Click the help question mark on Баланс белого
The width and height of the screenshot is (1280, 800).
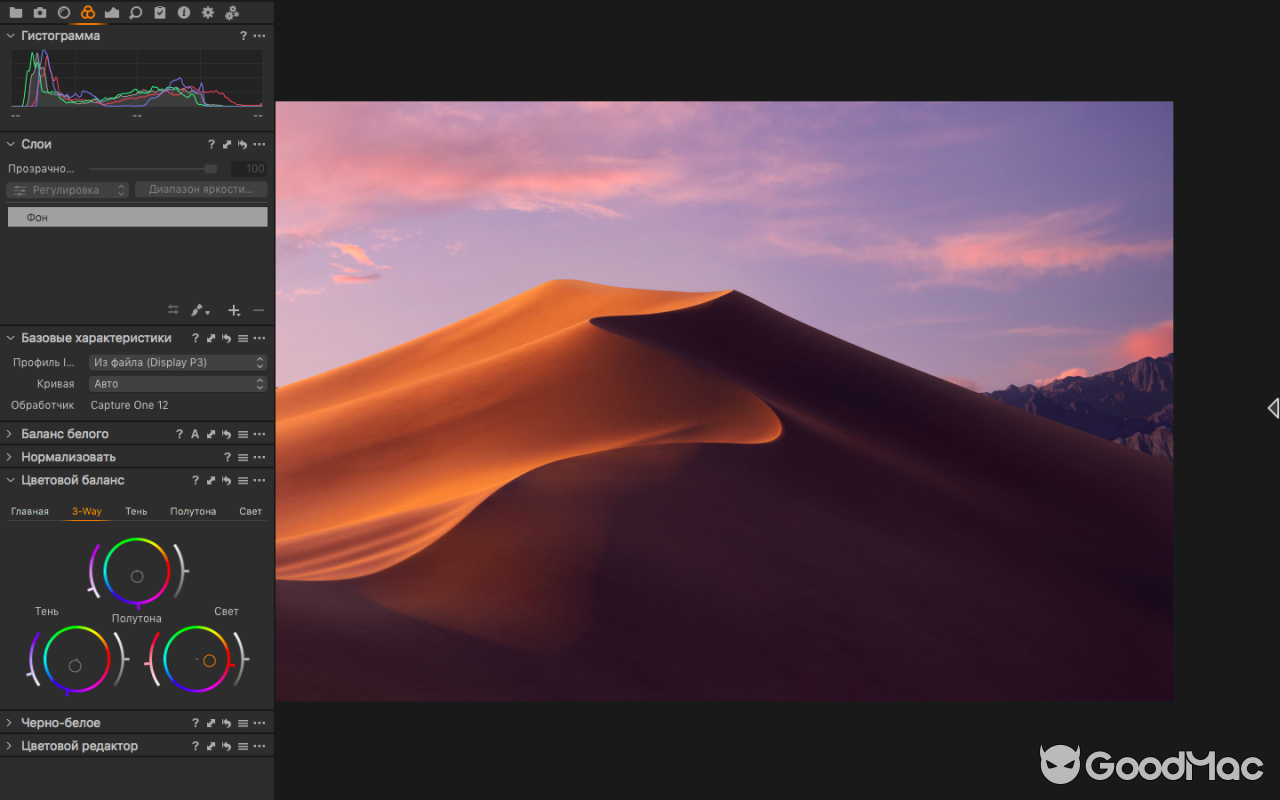click(179, 433)
